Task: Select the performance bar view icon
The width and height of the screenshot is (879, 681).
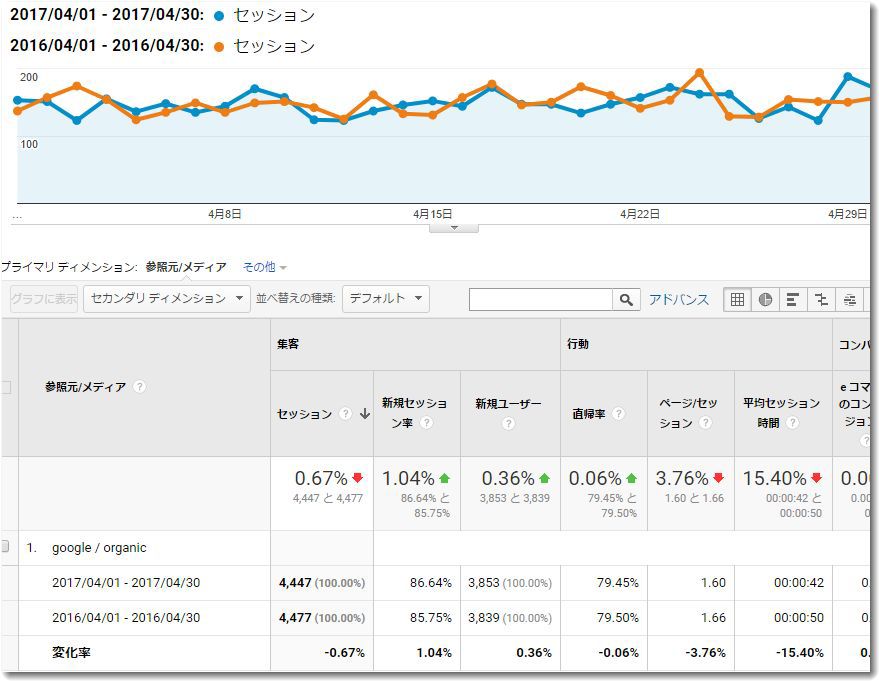Action: 793,299
